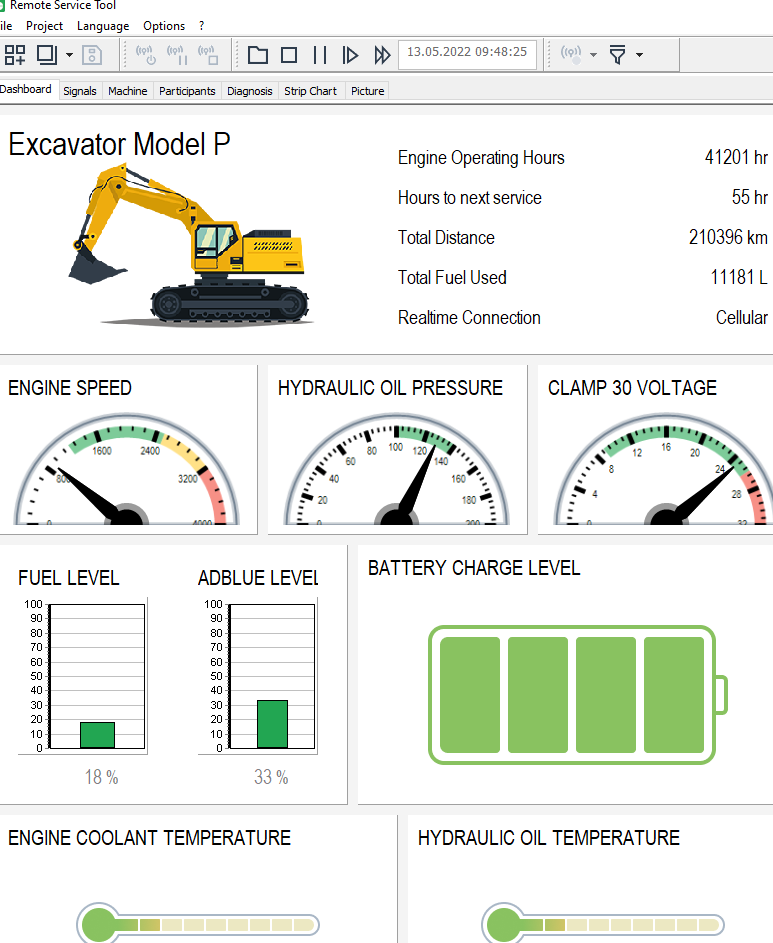Click the excavator picture

point(188,245)
